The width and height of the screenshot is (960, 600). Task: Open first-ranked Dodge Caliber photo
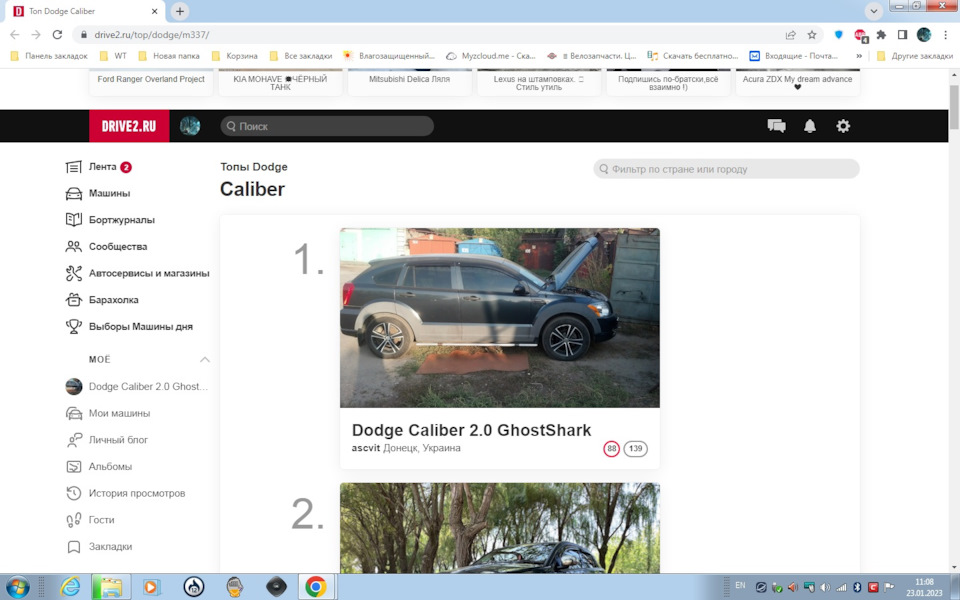(500, 318)
